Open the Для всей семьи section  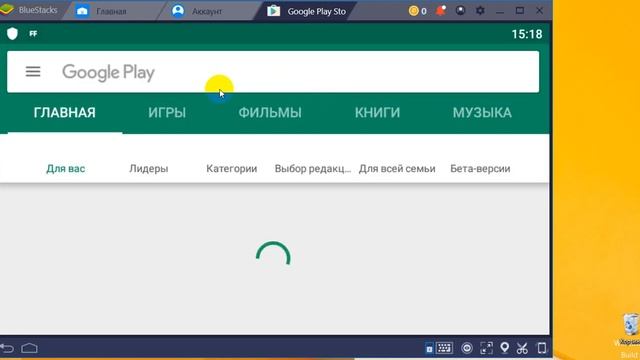[397, 169]
